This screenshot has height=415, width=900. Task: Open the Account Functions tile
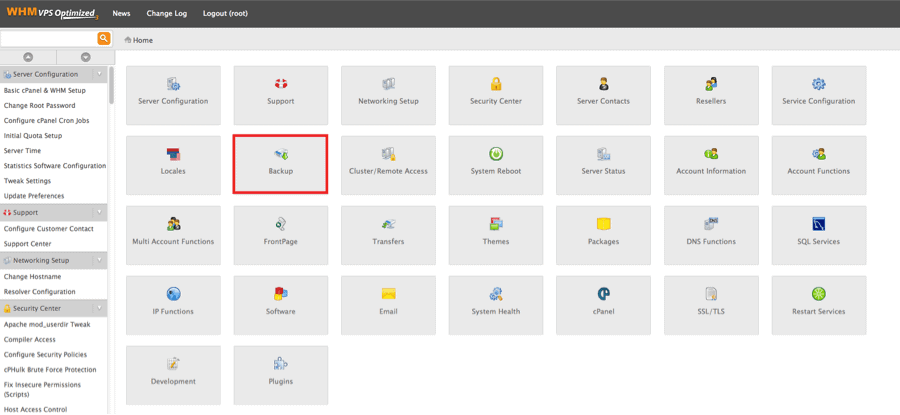point(818,165)
